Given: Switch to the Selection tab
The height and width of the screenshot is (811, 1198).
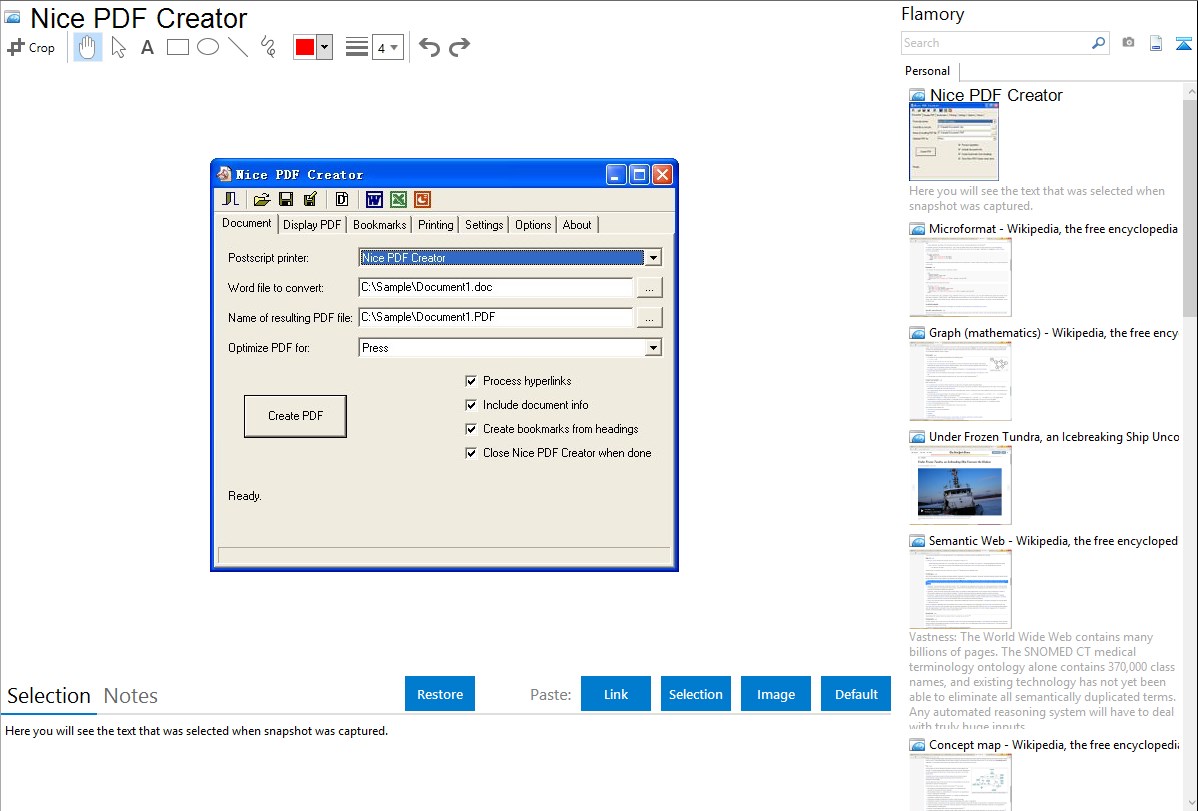Looking at the screenshot, I should pyautogui.click(x=49, y=696).
